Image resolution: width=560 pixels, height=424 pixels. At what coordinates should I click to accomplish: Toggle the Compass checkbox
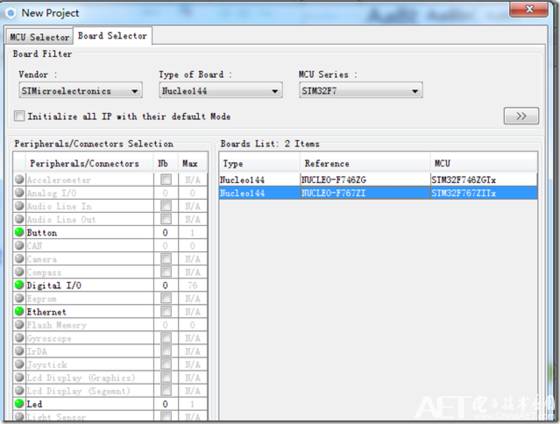click(x=166, y=272)
